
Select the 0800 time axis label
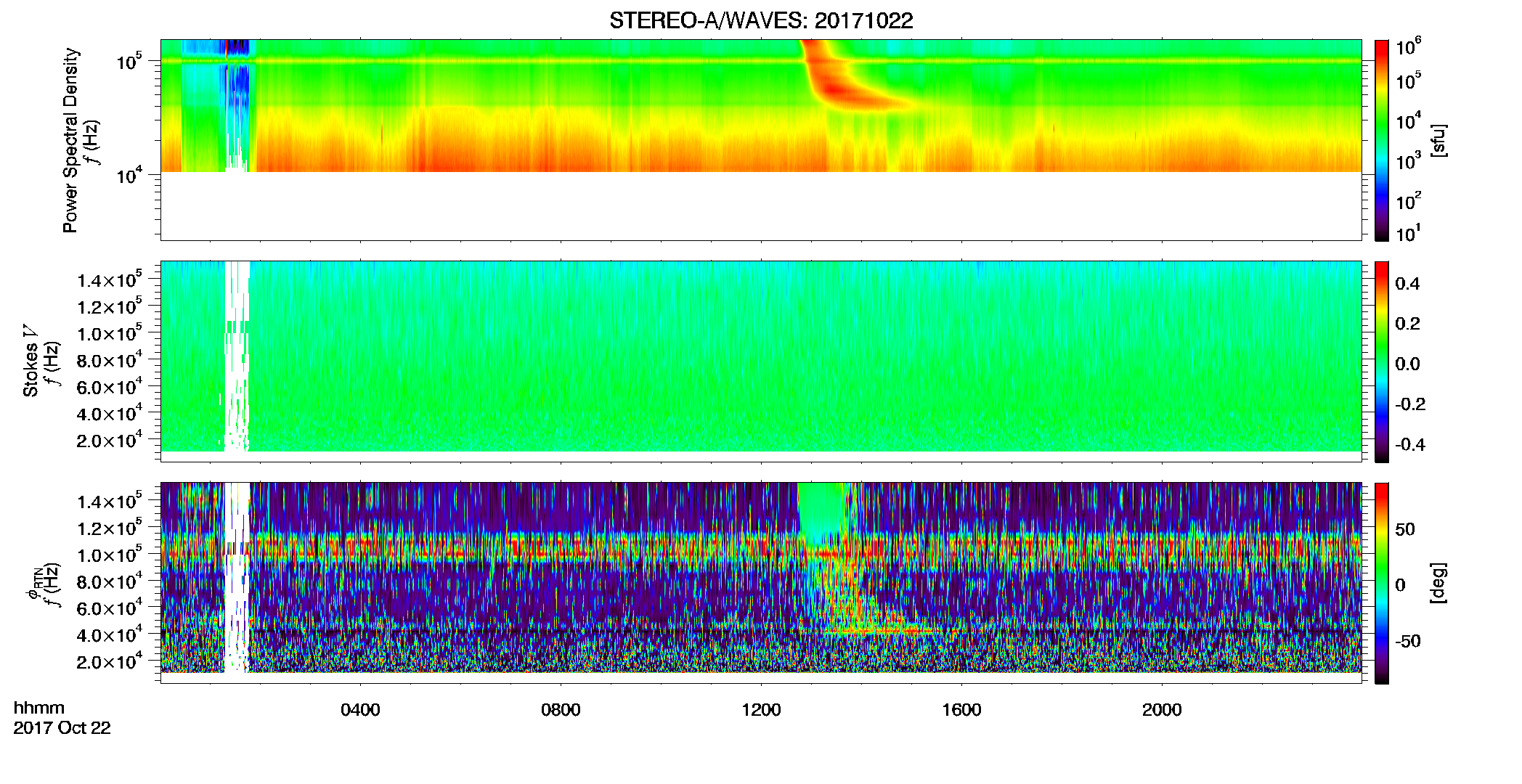click(561, 710)
